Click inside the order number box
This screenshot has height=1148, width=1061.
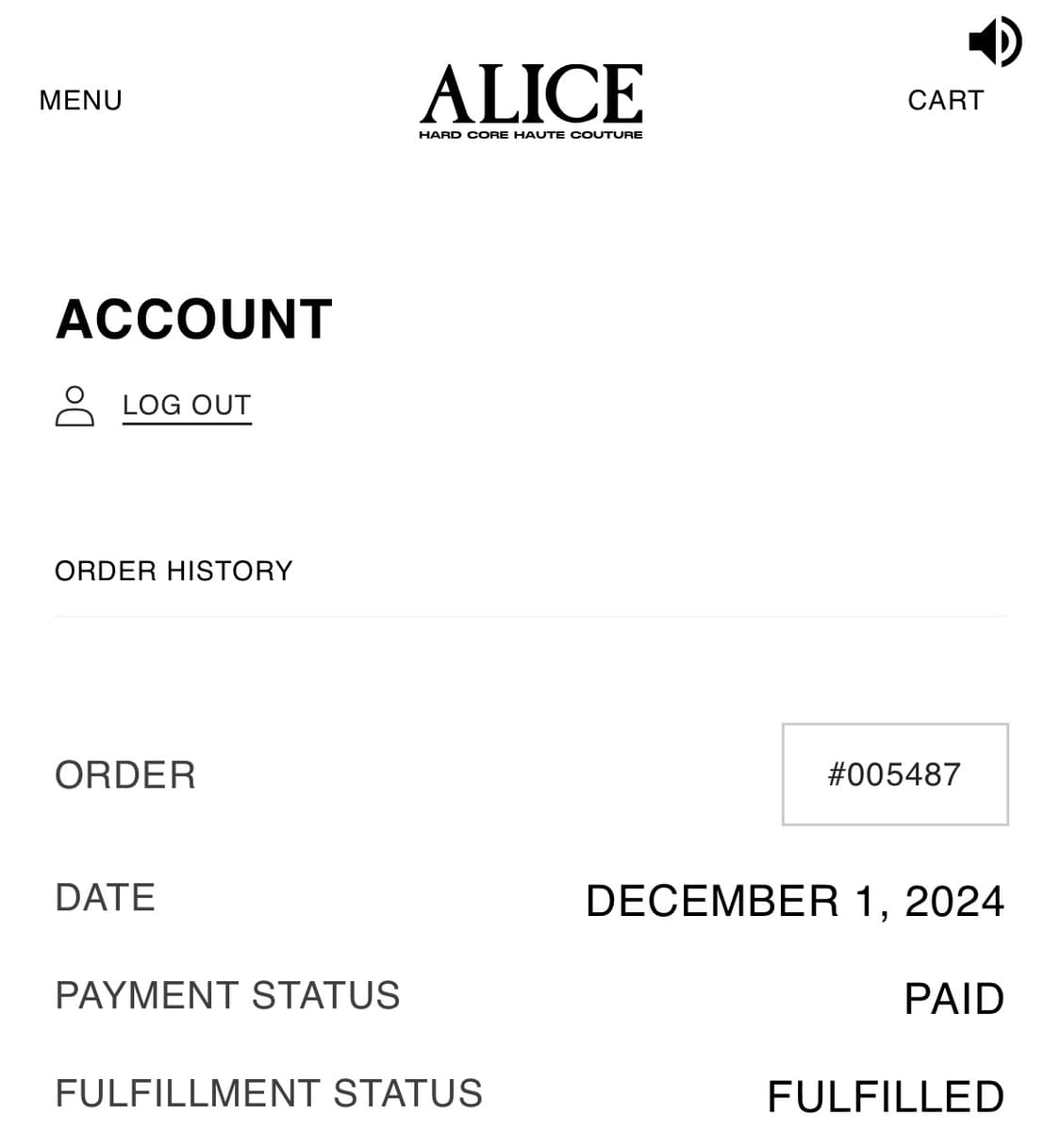pyautogui.click(x=894, y=774)
